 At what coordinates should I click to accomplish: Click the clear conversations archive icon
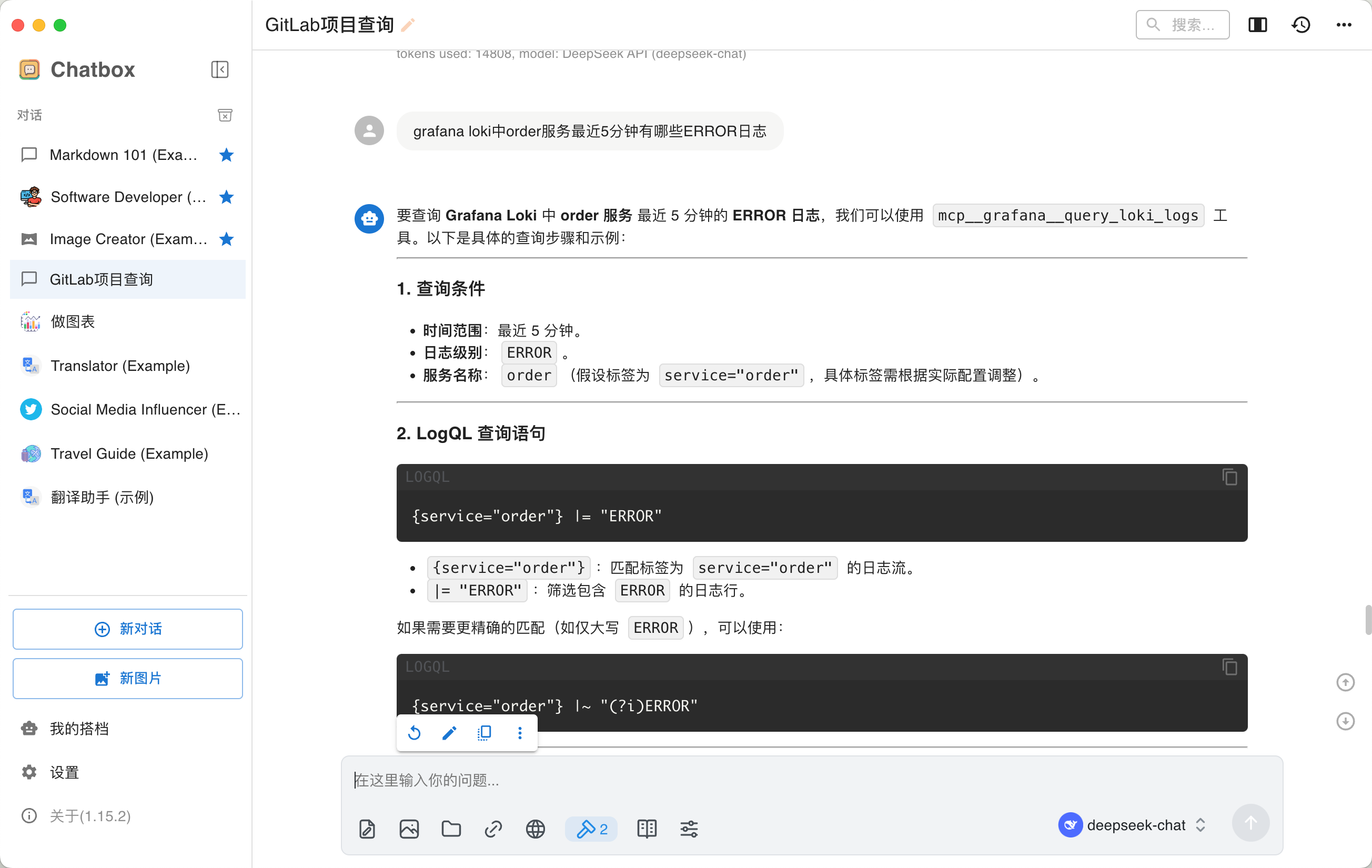[x=225, y=115]
